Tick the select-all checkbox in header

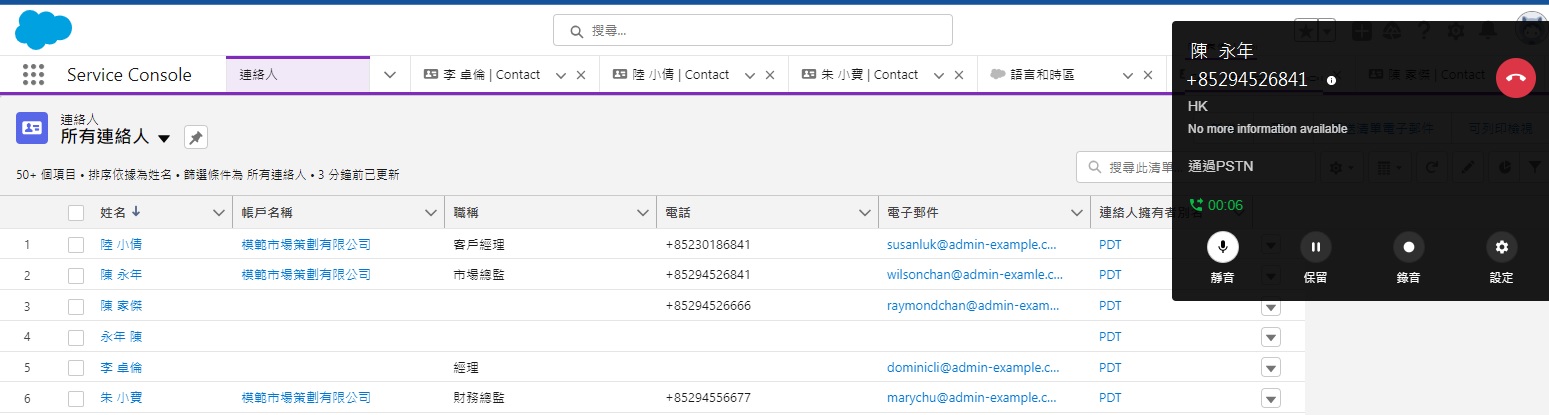coord(76,212)
